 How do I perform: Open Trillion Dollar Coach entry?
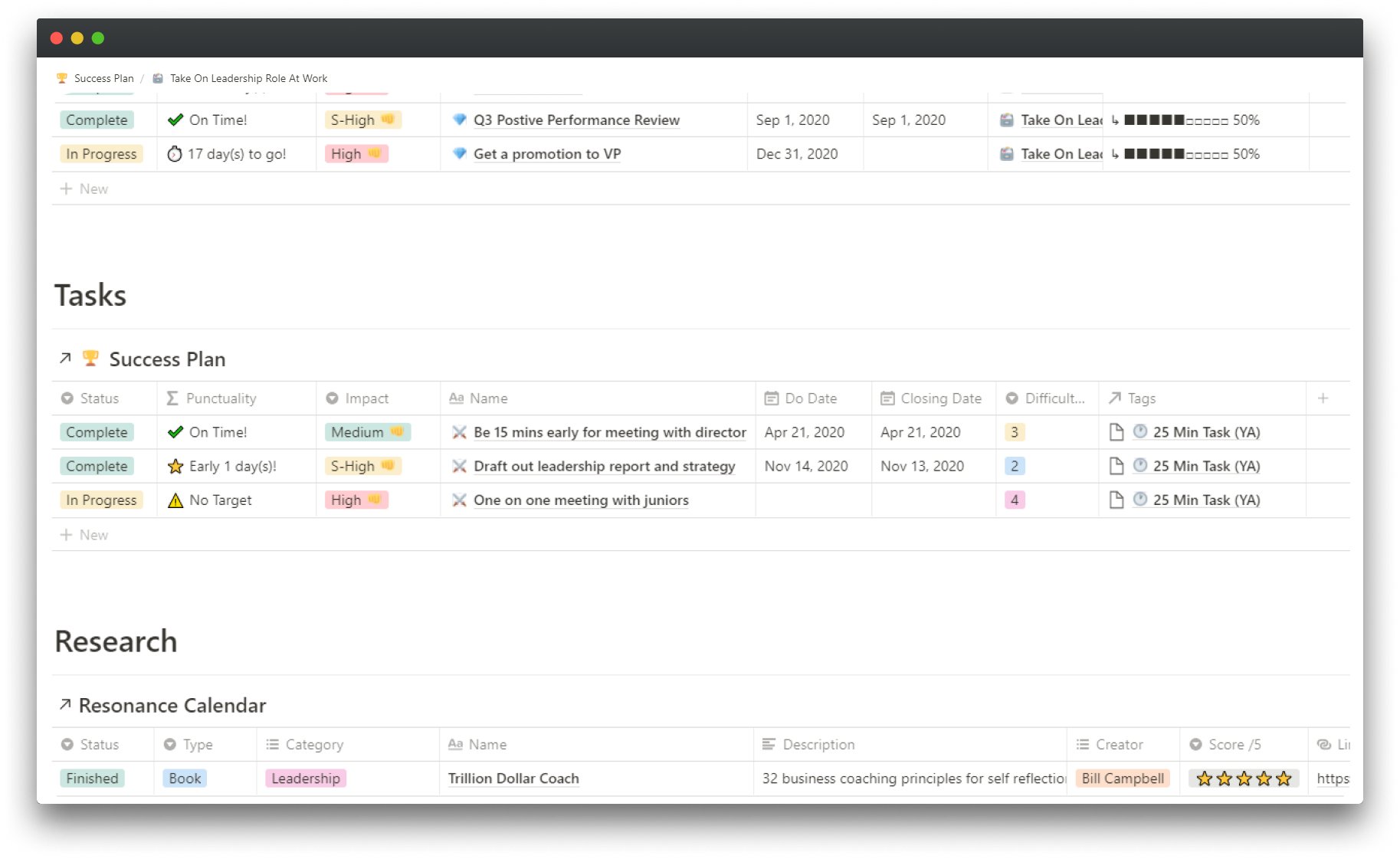click(513, 779)
